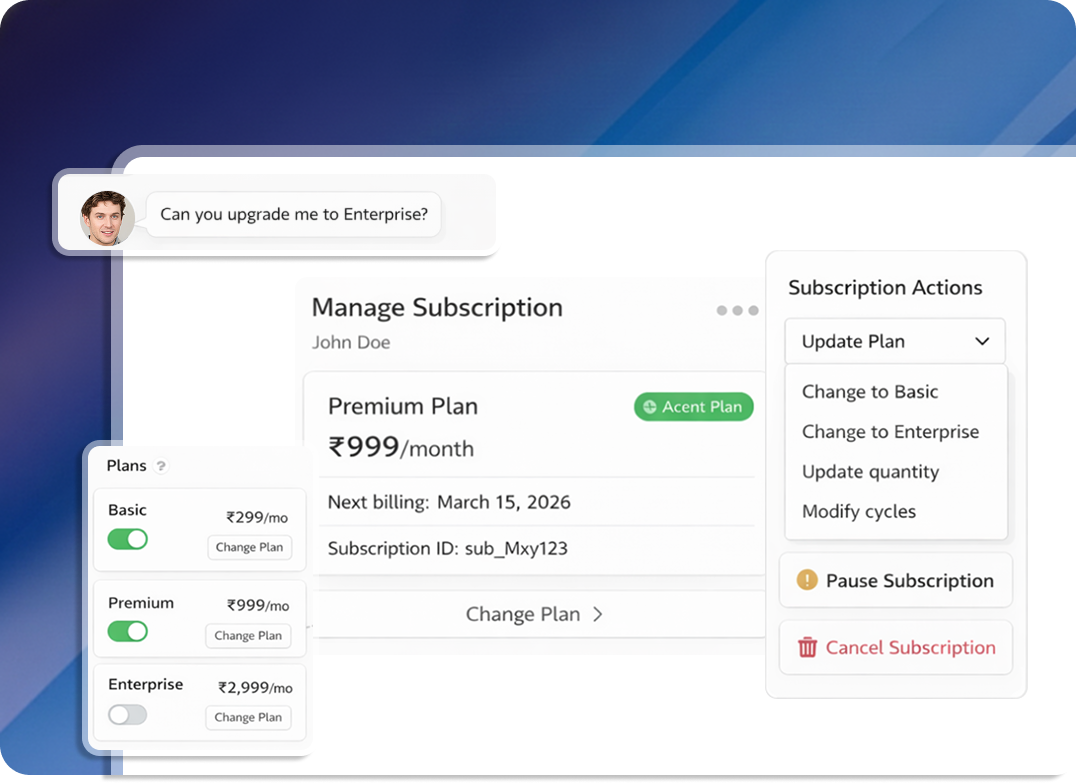The image size is (1076, 783).
Task: Click Pause Subscription
Action: (x=895, y=580)
